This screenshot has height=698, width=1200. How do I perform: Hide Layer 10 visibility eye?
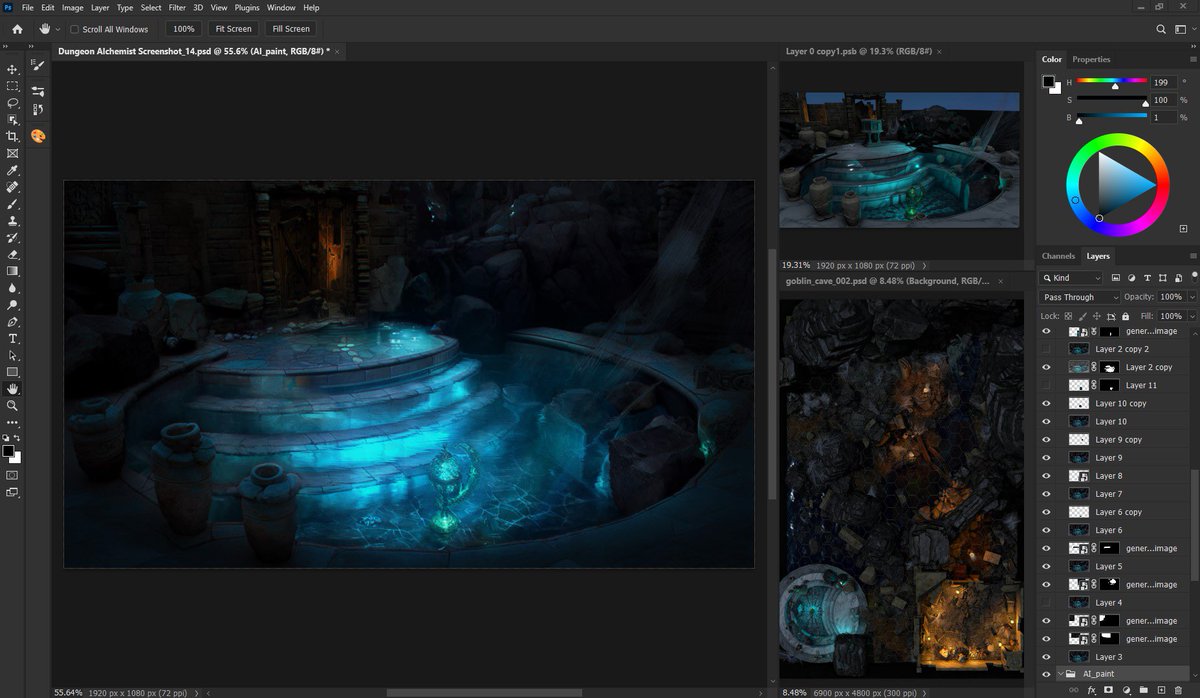point(1047,421)
